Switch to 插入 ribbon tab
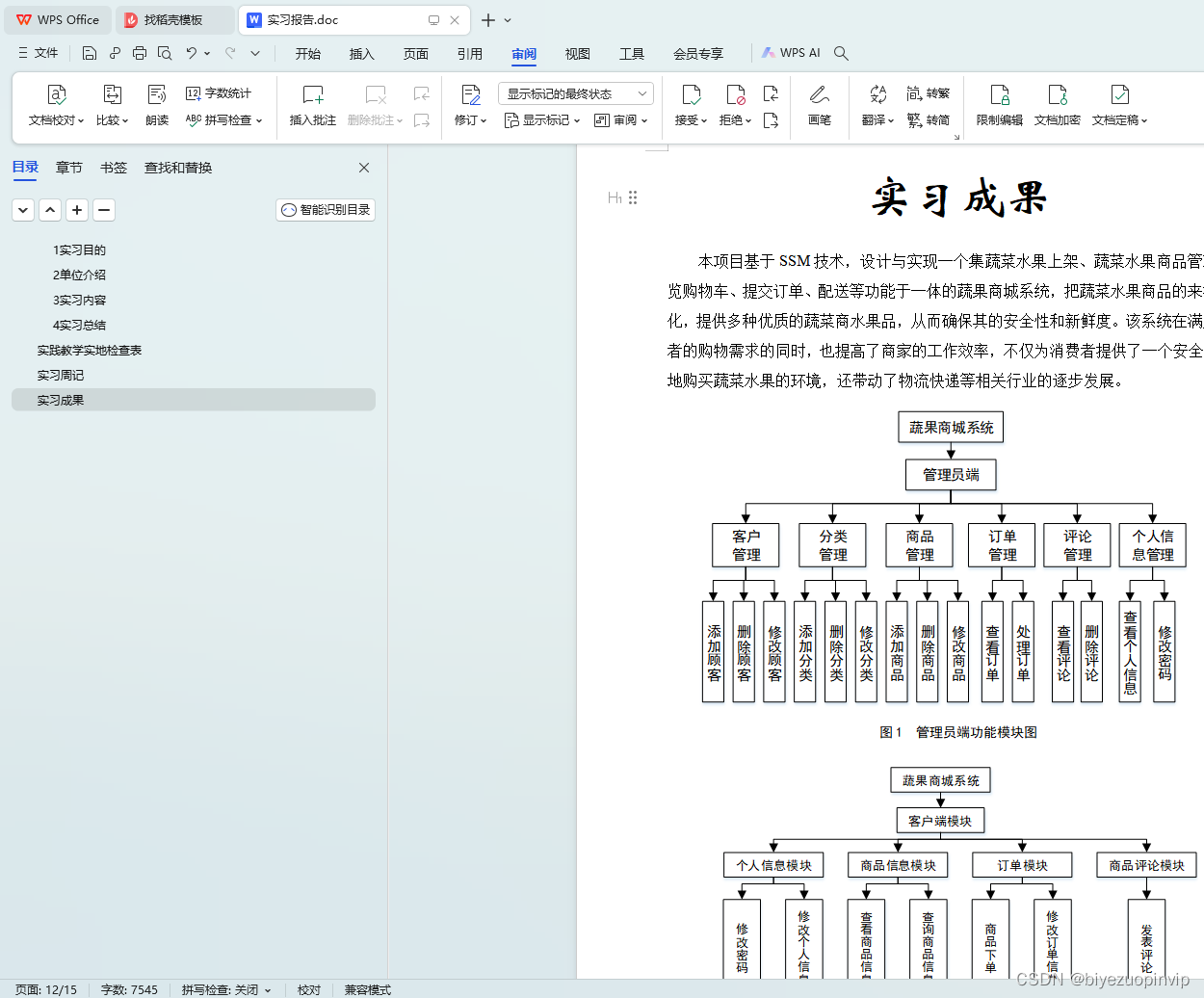Image resolution: width=1204 pixels, height=998 pixels. coord(362,54)
